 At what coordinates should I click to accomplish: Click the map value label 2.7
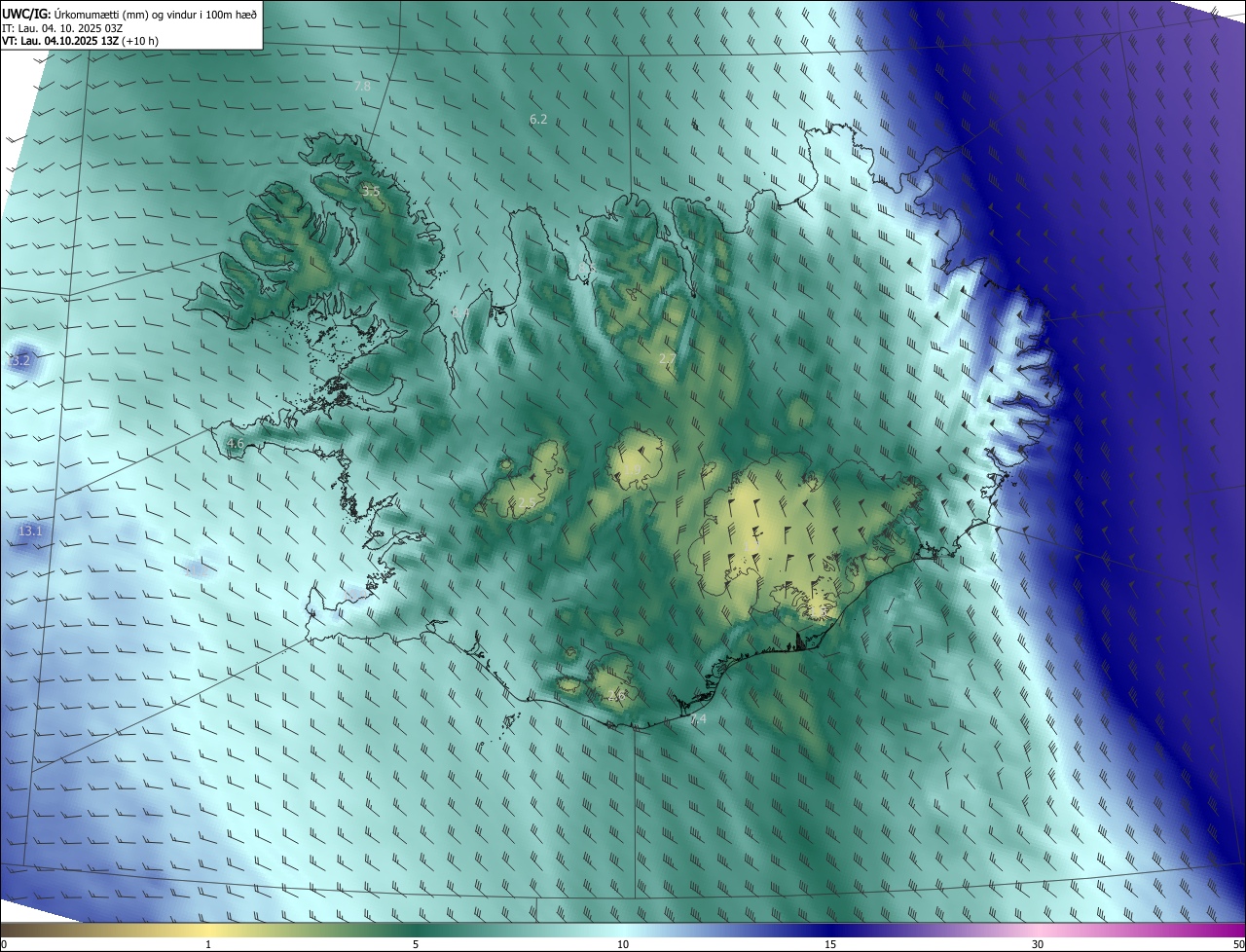[668, 359]
